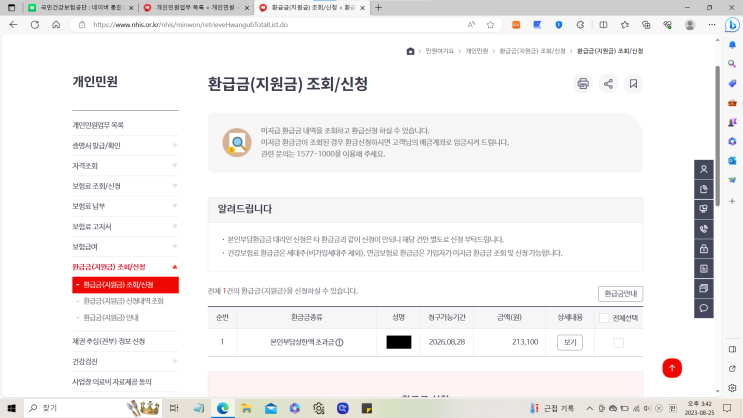Viewport: 743px width, 418px height.
Task: Open info icon next to 본인부담상한액 초과금
Action: (x=339, y=342)
